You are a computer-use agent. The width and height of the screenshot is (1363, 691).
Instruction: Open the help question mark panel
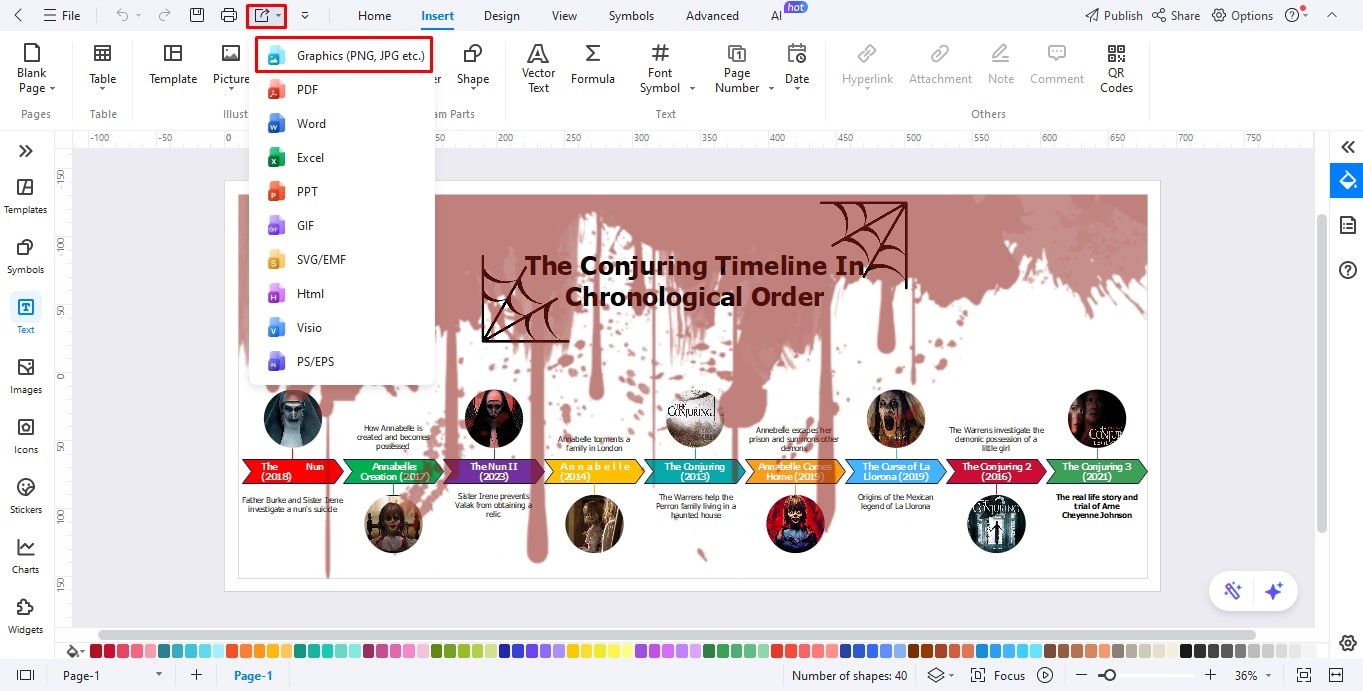1348,270
